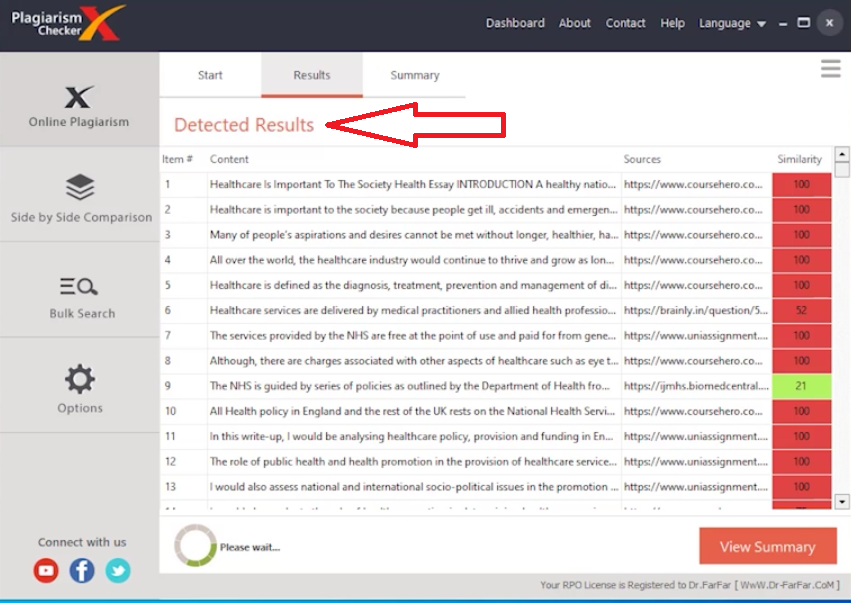
Task: Select row 6 Healthcare services are delivered
Action: pos(496,310)
